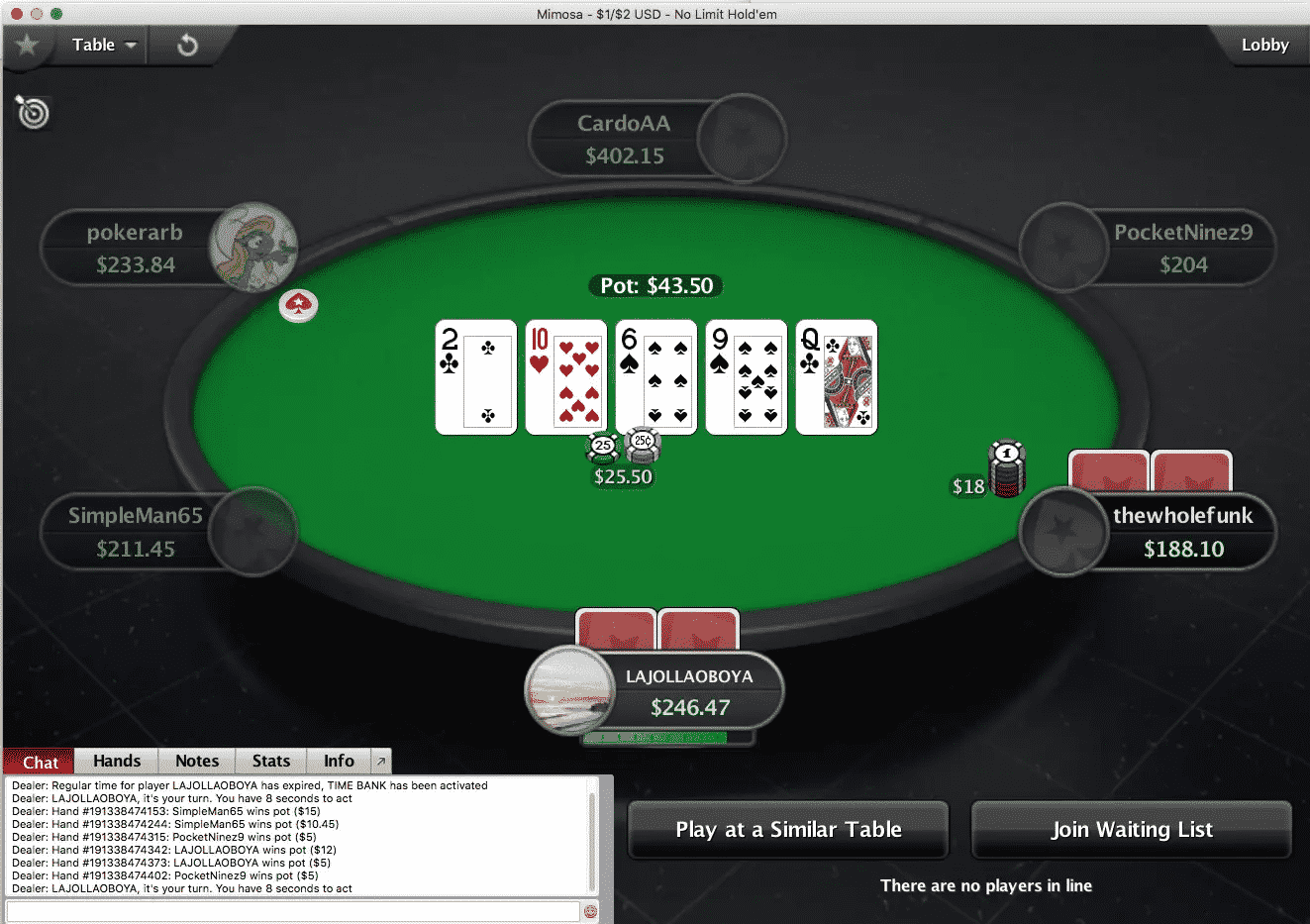Click the chat log scrollbar
Screen dimensions: 1310x924
click(x=592, y=838)
